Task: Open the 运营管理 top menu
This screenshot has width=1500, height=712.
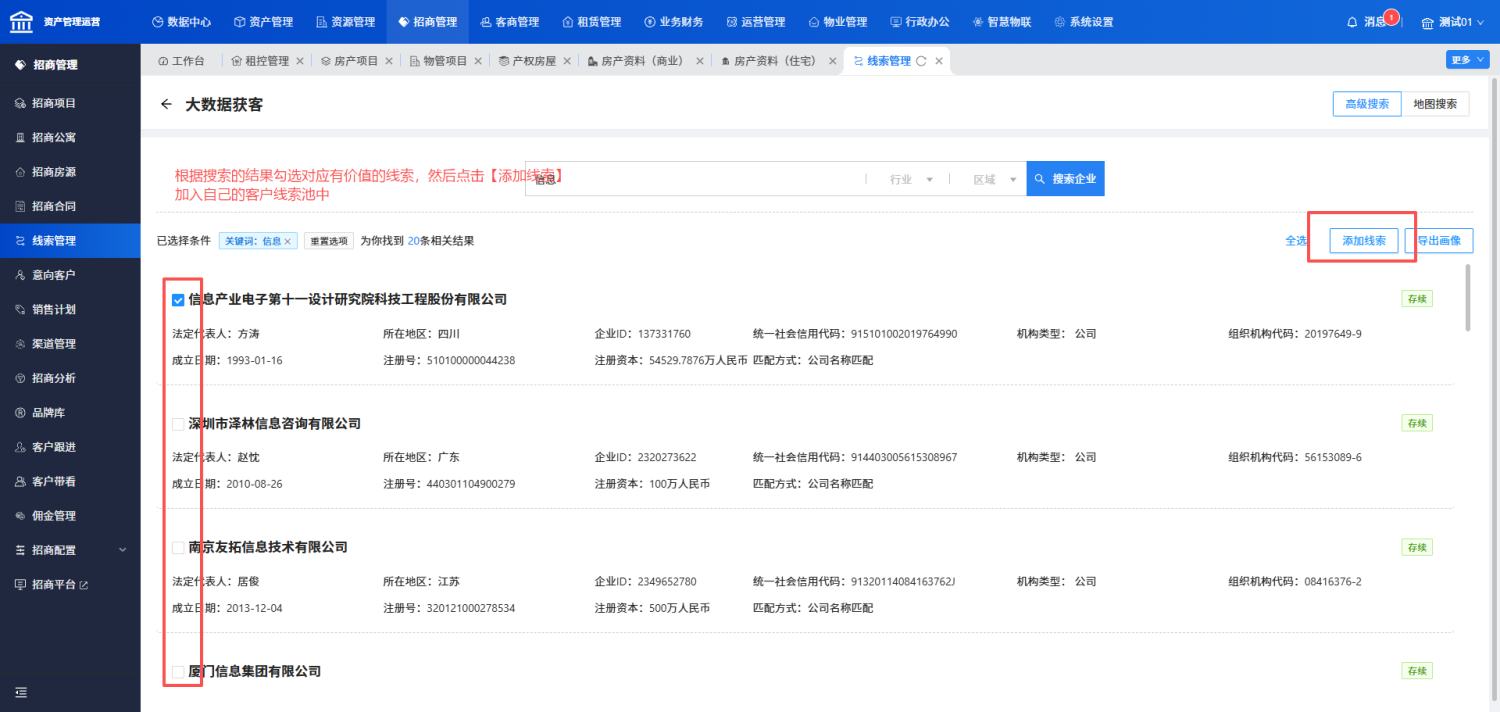Action: pyautogui.click(x=755, y=22)
